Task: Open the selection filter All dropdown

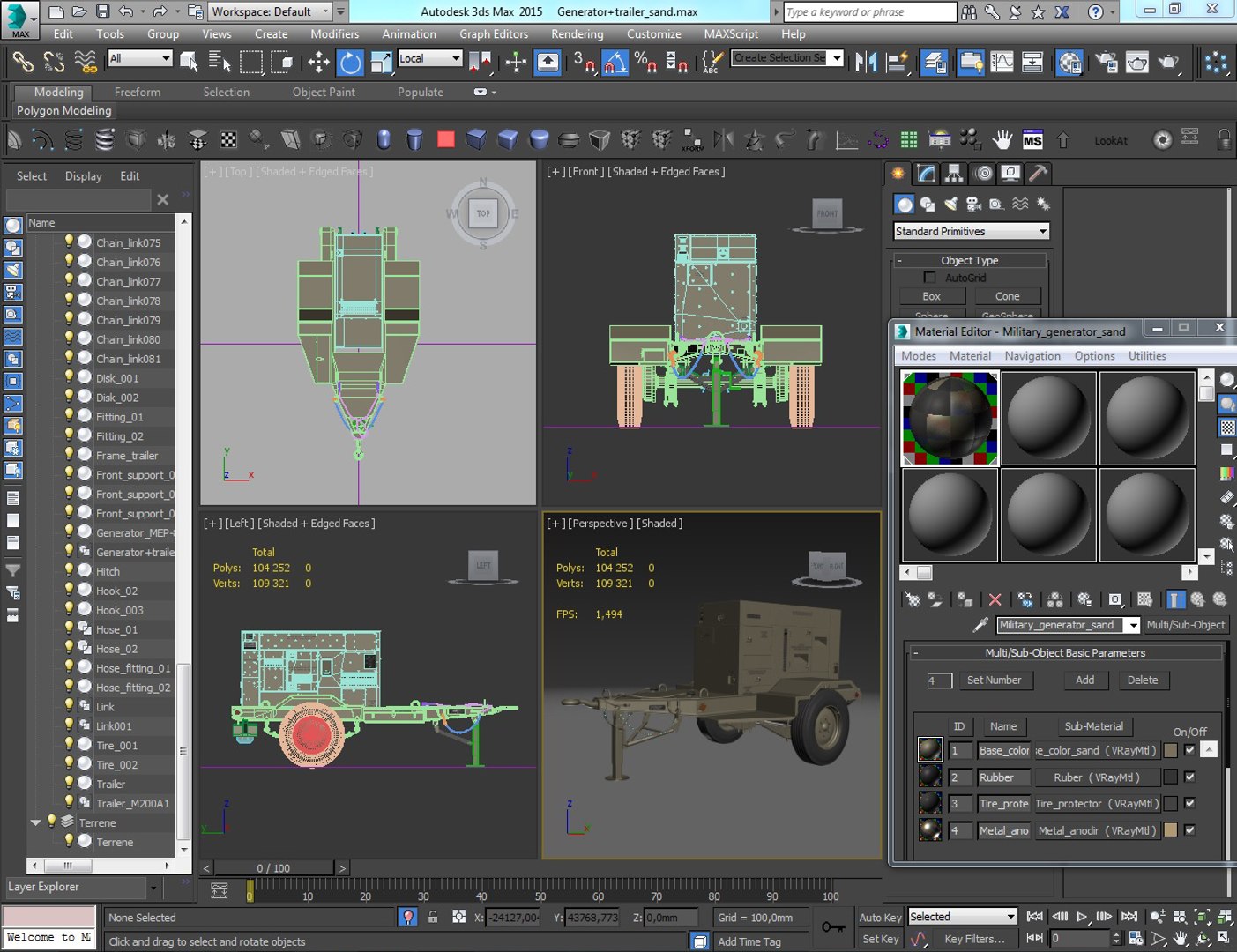Action: 140,58
